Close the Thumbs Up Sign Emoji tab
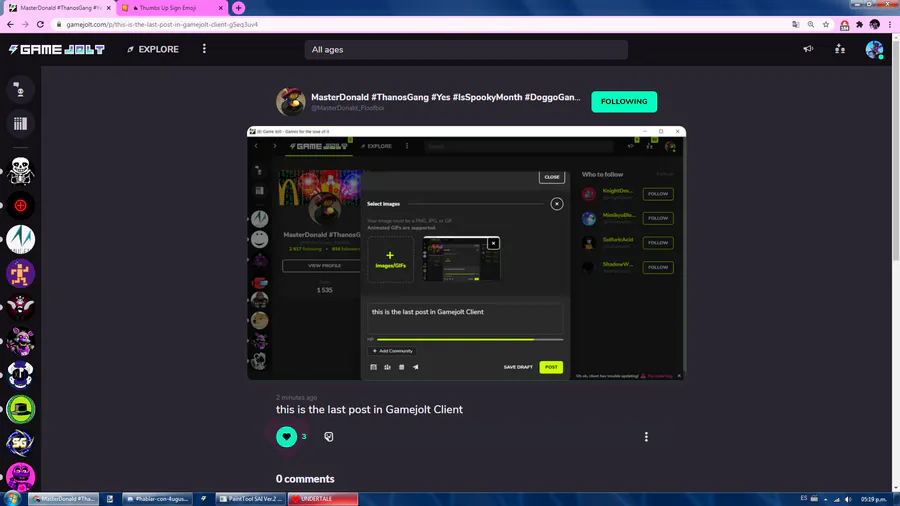This screenshot has height=506, width=900. 220,8
